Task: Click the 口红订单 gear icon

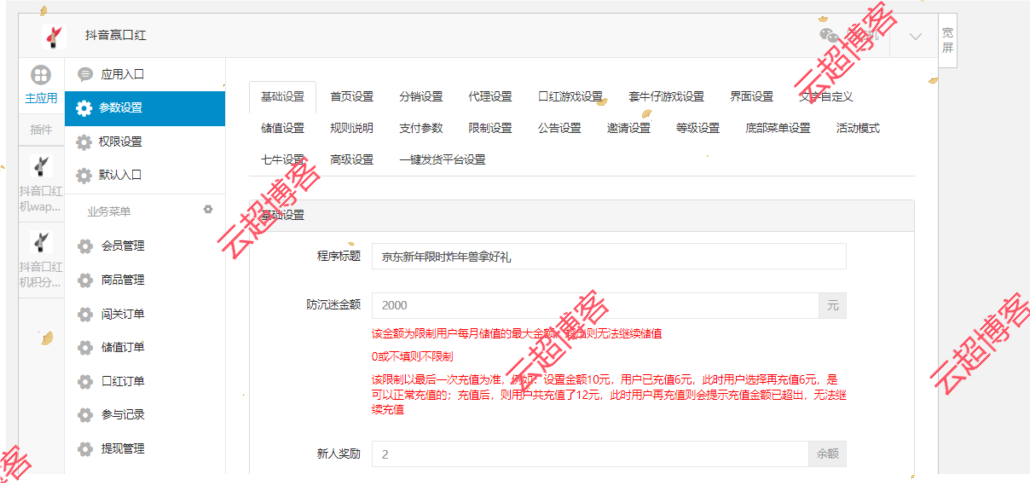Action: pos(85,382)
